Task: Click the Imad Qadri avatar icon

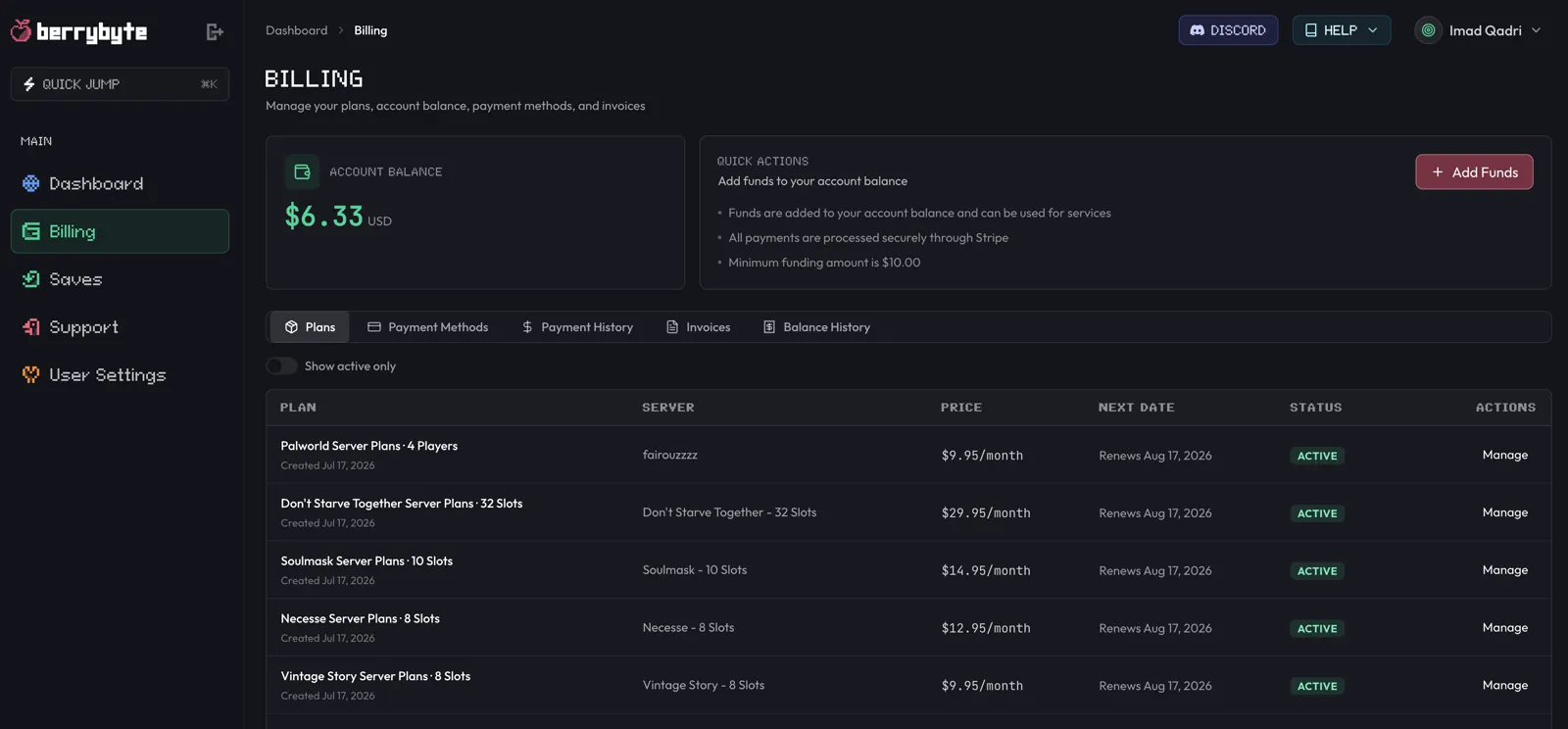Action: tap(1428, 30)
